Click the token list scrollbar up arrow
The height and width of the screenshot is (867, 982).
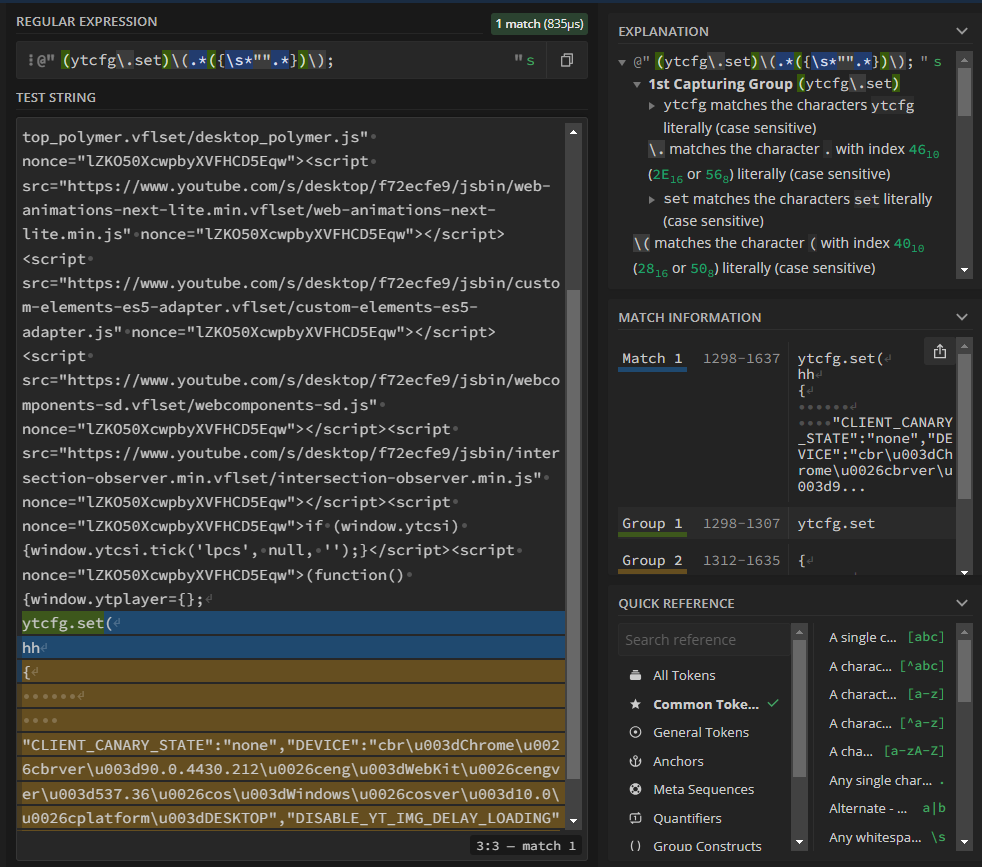pos(964,633)
